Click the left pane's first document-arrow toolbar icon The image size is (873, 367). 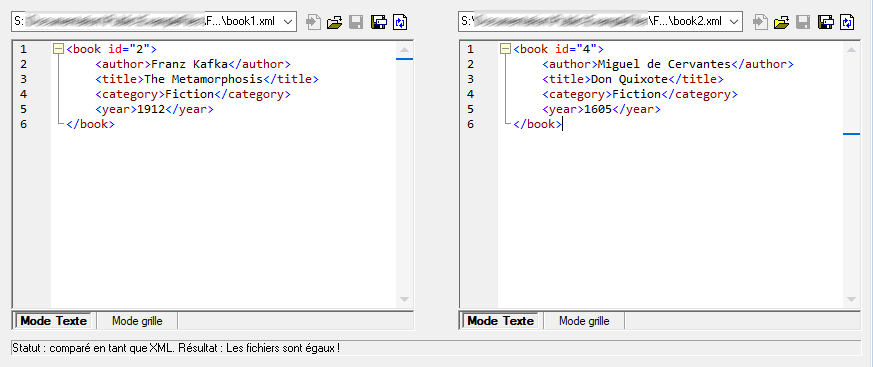pyautogui.click(x=313, y=22)
